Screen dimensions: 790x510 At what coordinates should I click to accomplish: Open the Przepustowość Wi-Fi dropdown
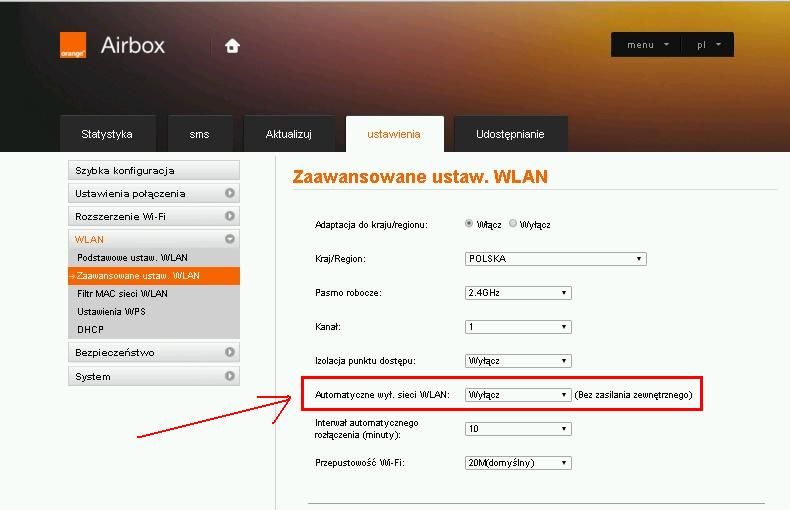point(518,463)
